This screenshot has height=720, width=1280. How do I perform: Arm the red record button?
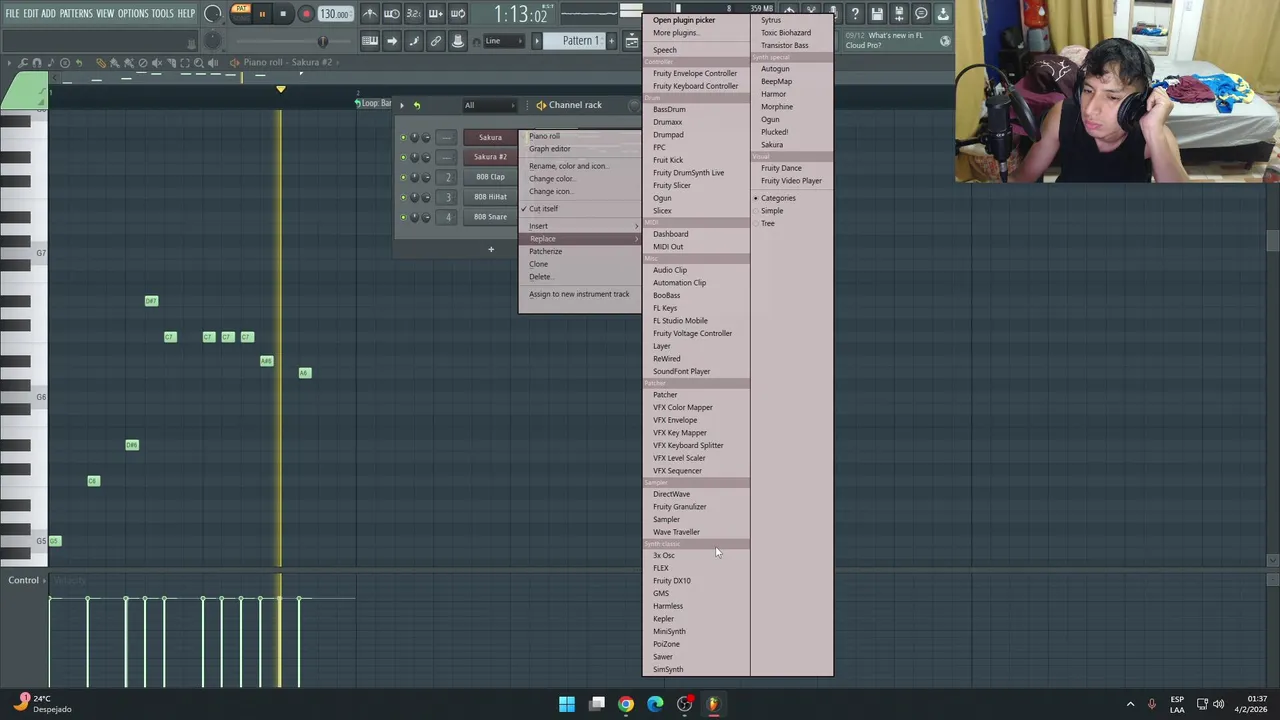pos(306,14)
